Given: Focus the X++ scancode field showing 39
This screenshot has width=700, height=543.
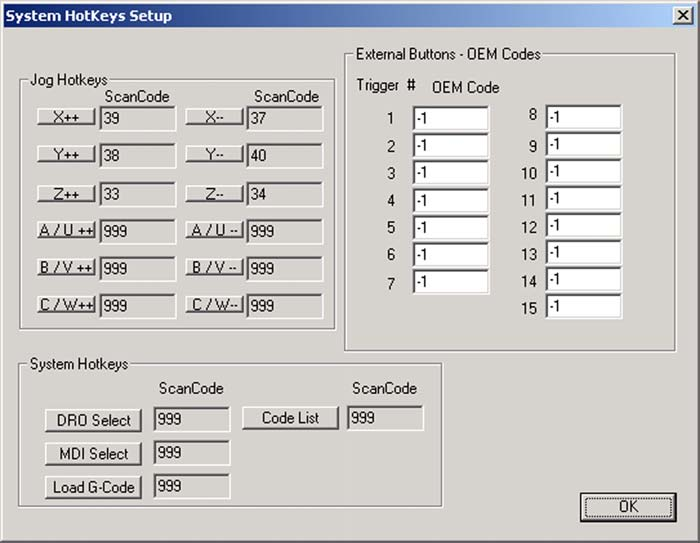Looking at the screenshot, I should [x=138, y=118].
